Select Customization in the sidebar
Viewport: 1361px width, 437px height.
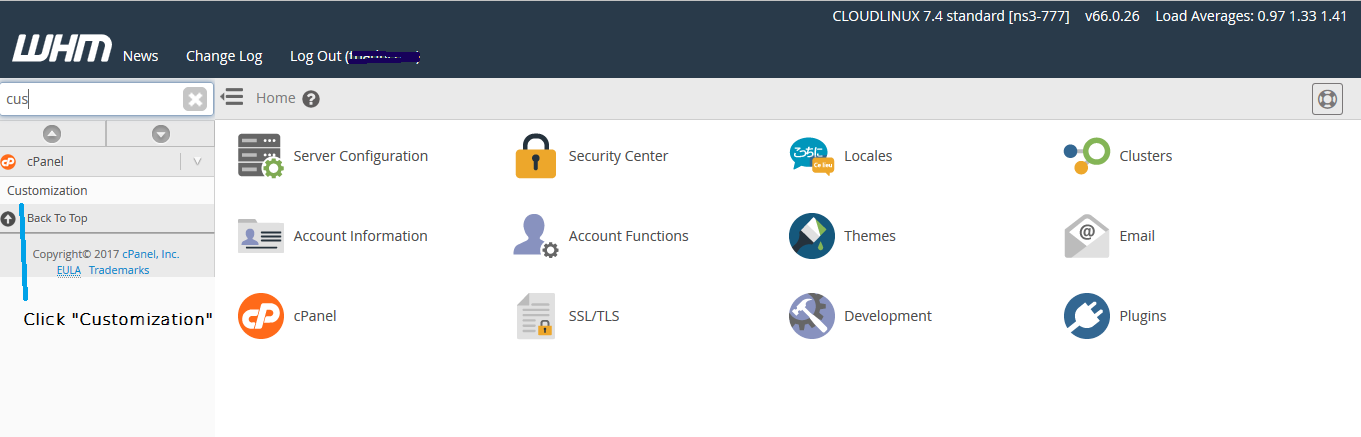47,190
